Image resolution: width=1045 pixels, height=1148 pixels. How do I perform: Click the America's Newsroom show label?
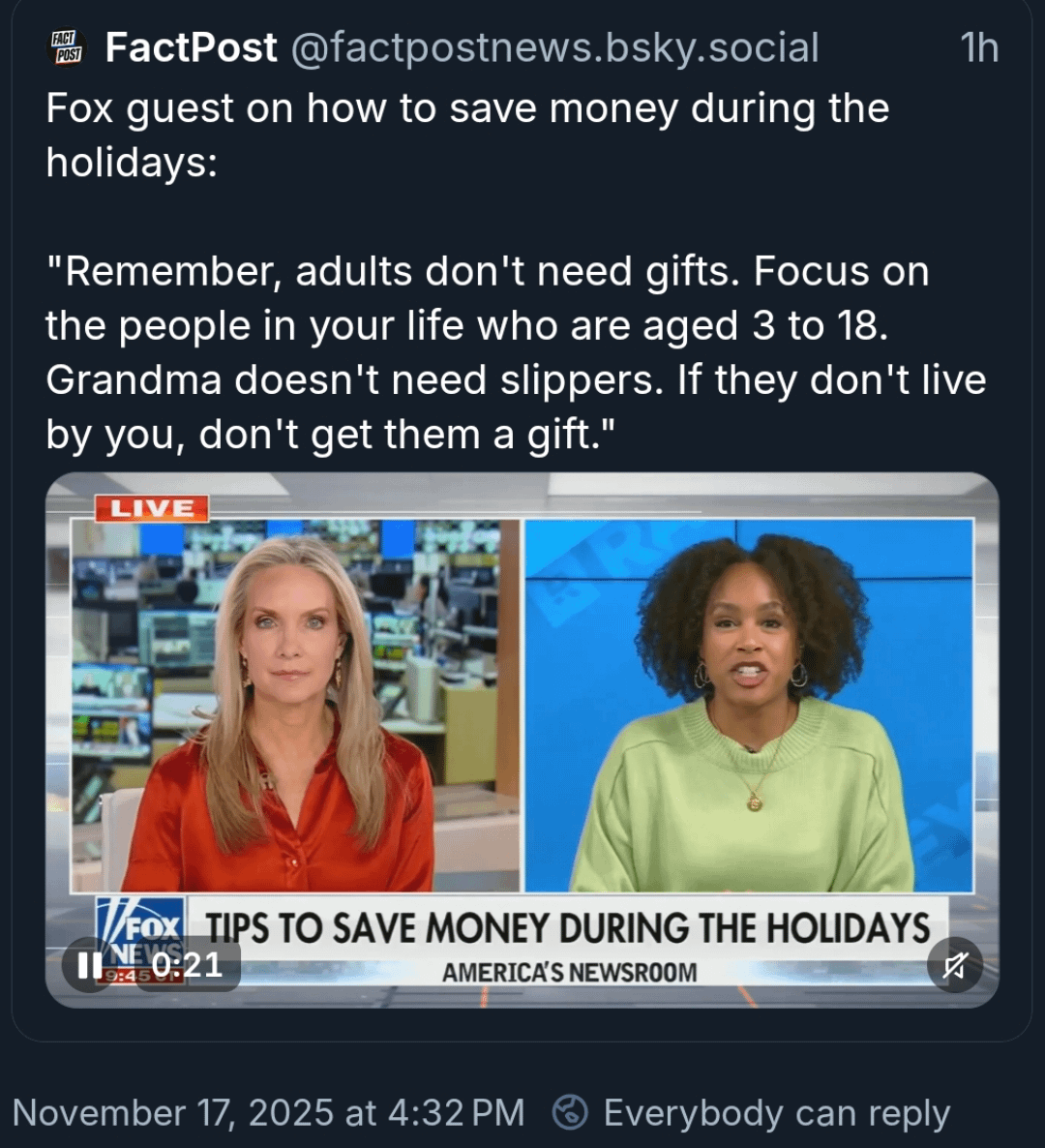pos(569,973)
